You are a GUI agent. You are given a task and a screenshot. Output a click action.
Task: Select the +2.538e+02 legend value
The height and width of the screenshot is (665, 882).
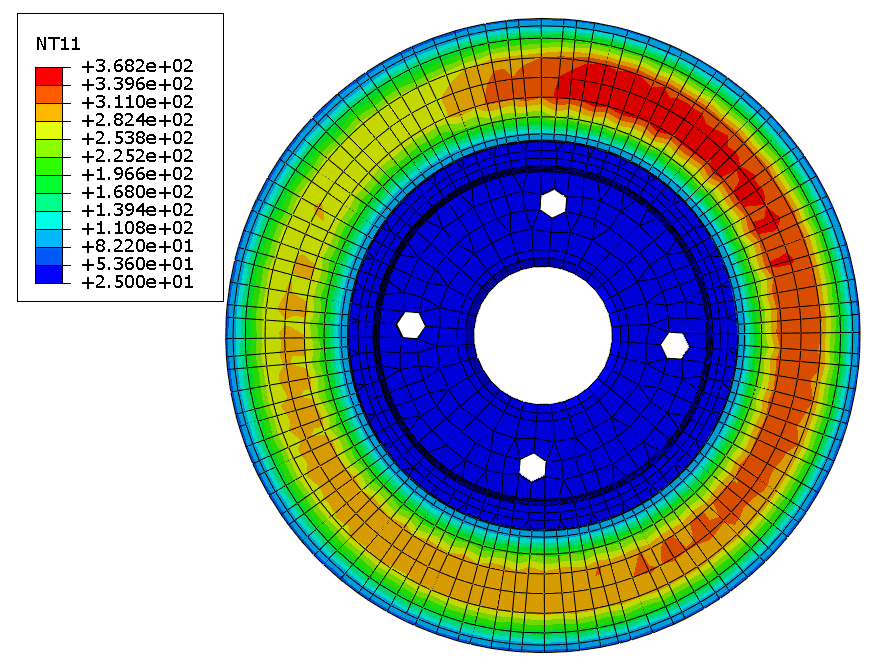tap(137, 138)
